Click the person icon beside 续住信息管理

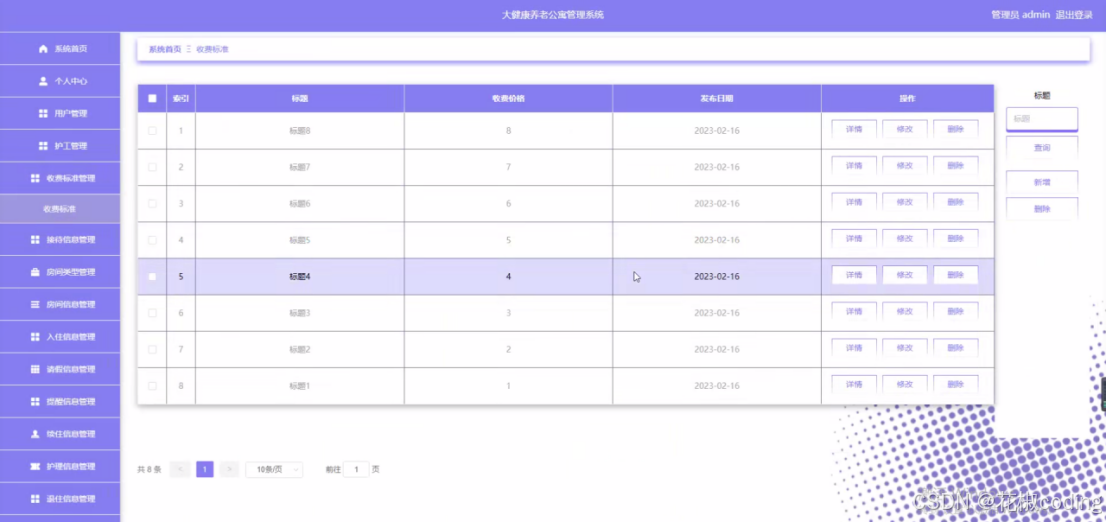click(35, 435)
